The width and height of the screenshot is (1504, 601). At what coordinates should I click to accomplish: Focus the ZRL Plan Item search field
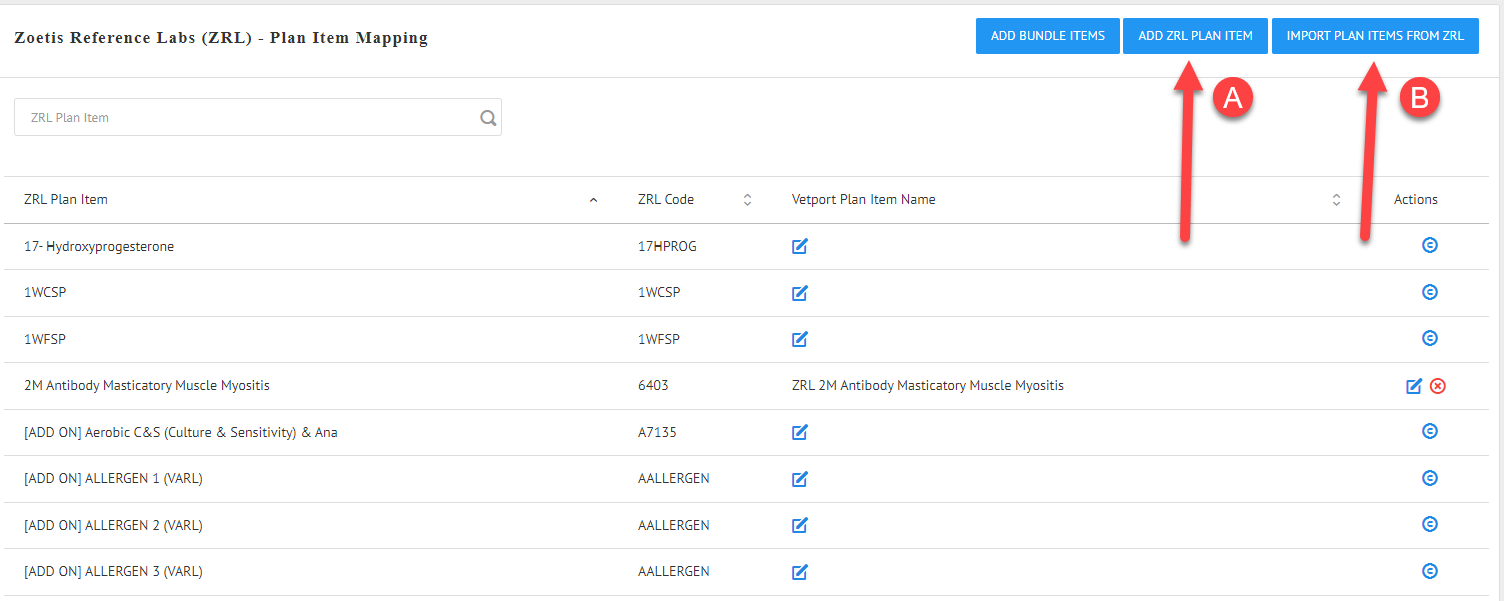(258, 117)
